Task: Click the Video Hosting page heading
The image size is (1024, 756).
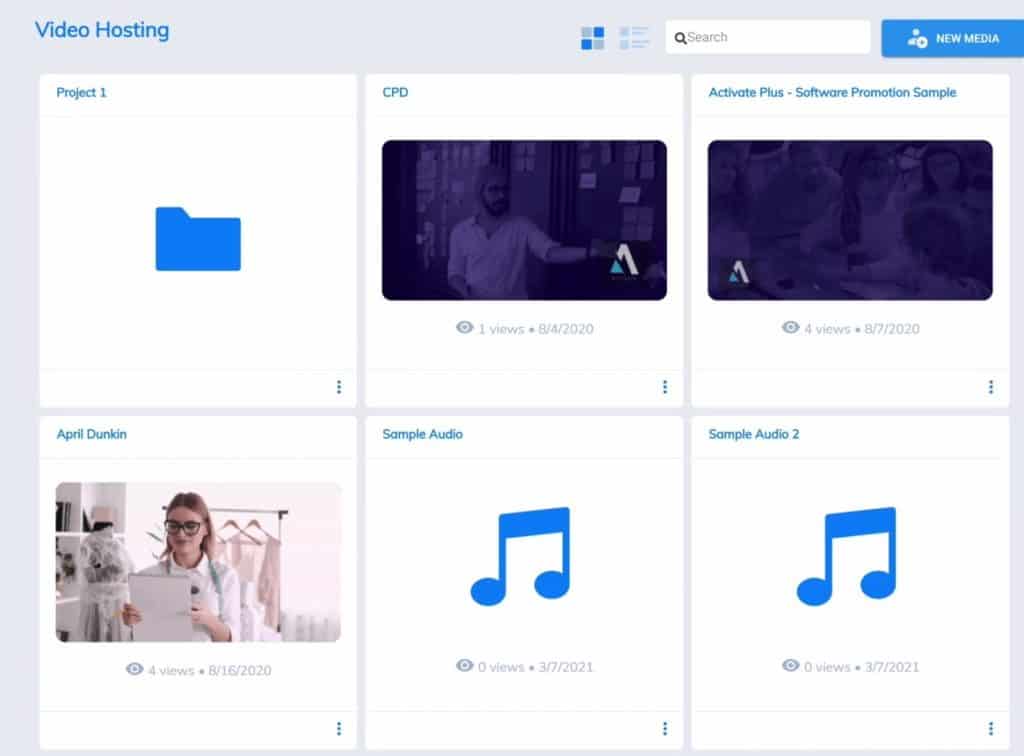Action: pos(102,30)
